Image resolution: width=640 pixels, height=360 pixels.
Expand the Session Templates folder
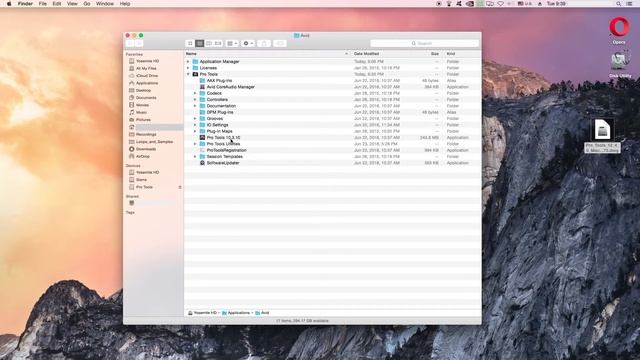point(195,156)
